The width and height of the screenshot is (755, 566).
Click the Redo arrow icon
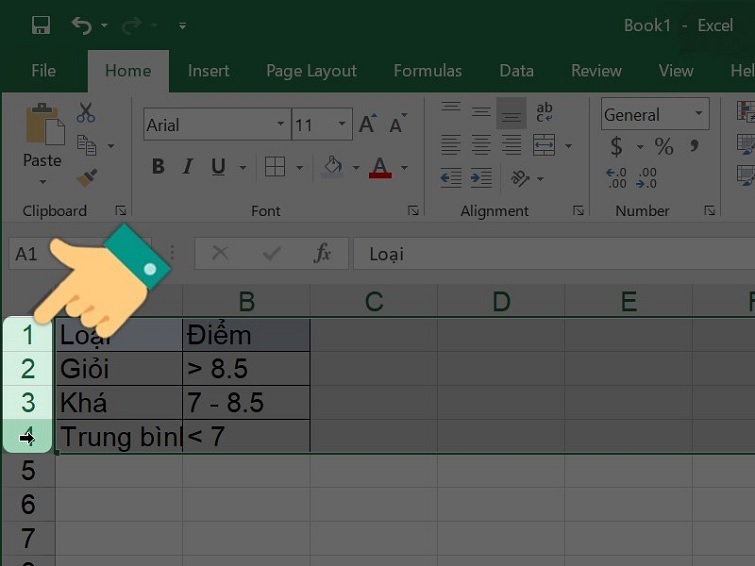(x=131, y=25)
